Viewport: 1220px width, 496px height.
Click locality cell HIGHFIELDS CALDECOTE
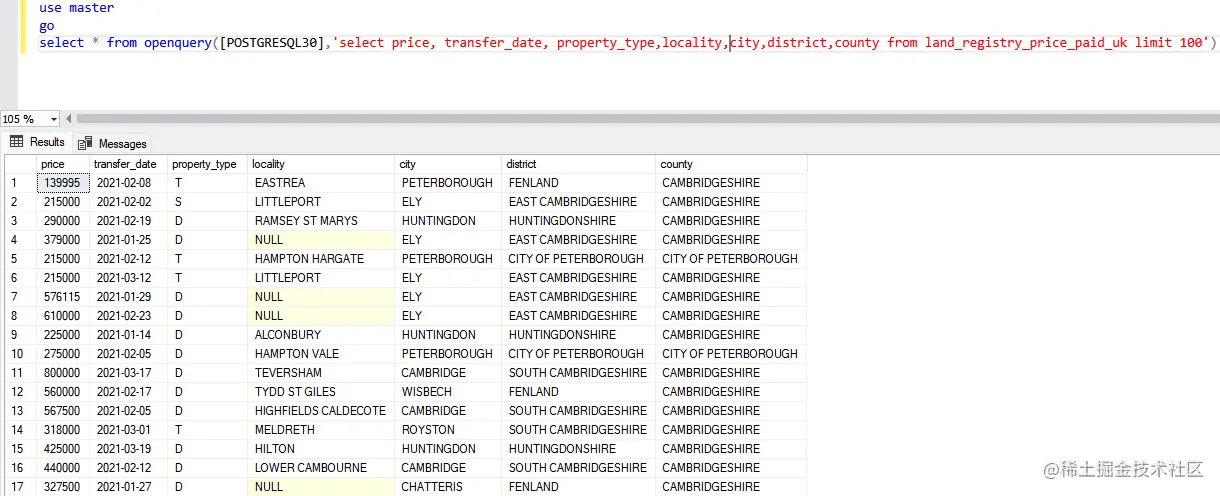click(321, 411)
